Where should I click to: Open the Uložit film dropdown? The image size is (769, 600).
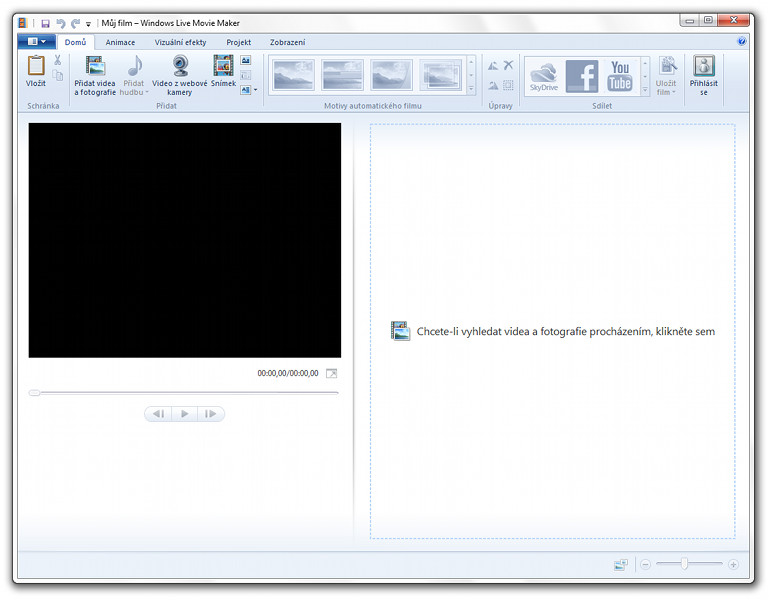(x=666, y=76)
